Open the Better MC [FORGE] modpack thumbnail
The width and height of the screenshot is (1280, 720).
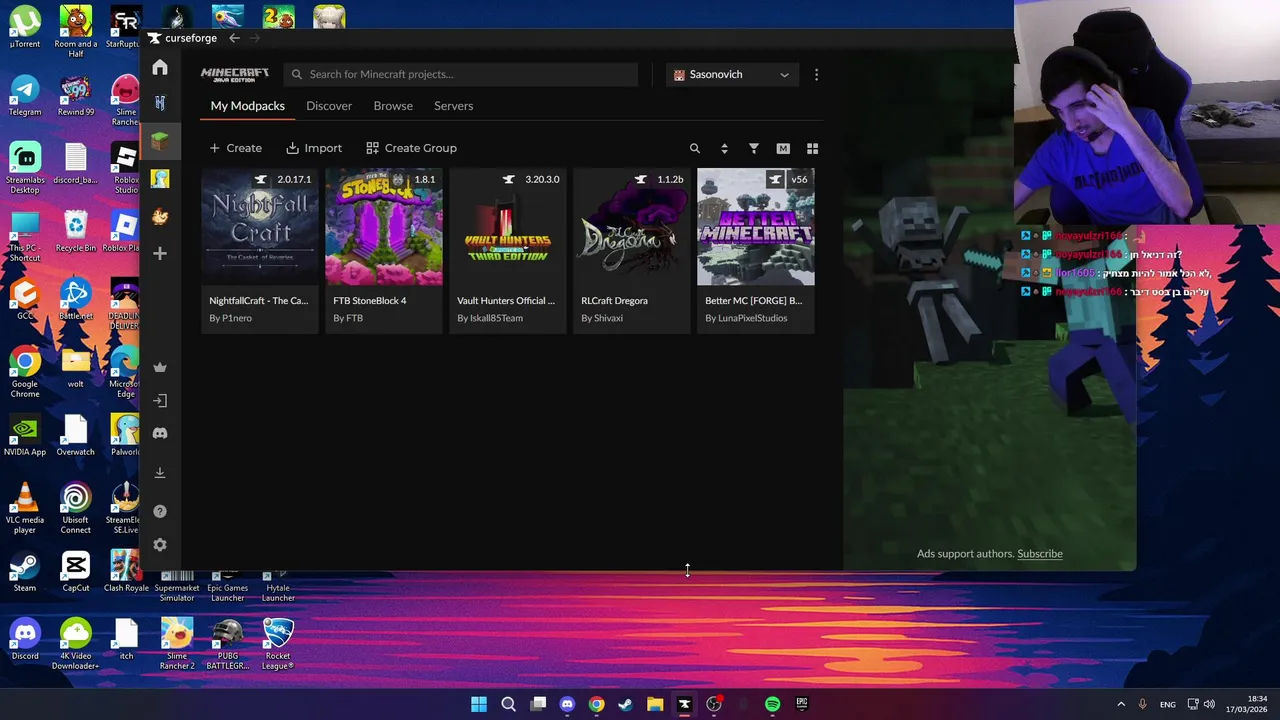(756, 227)
